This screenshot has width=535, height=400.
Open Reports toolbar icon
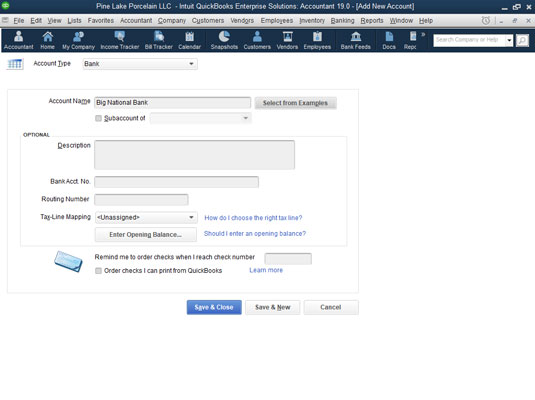pos(410,40)
